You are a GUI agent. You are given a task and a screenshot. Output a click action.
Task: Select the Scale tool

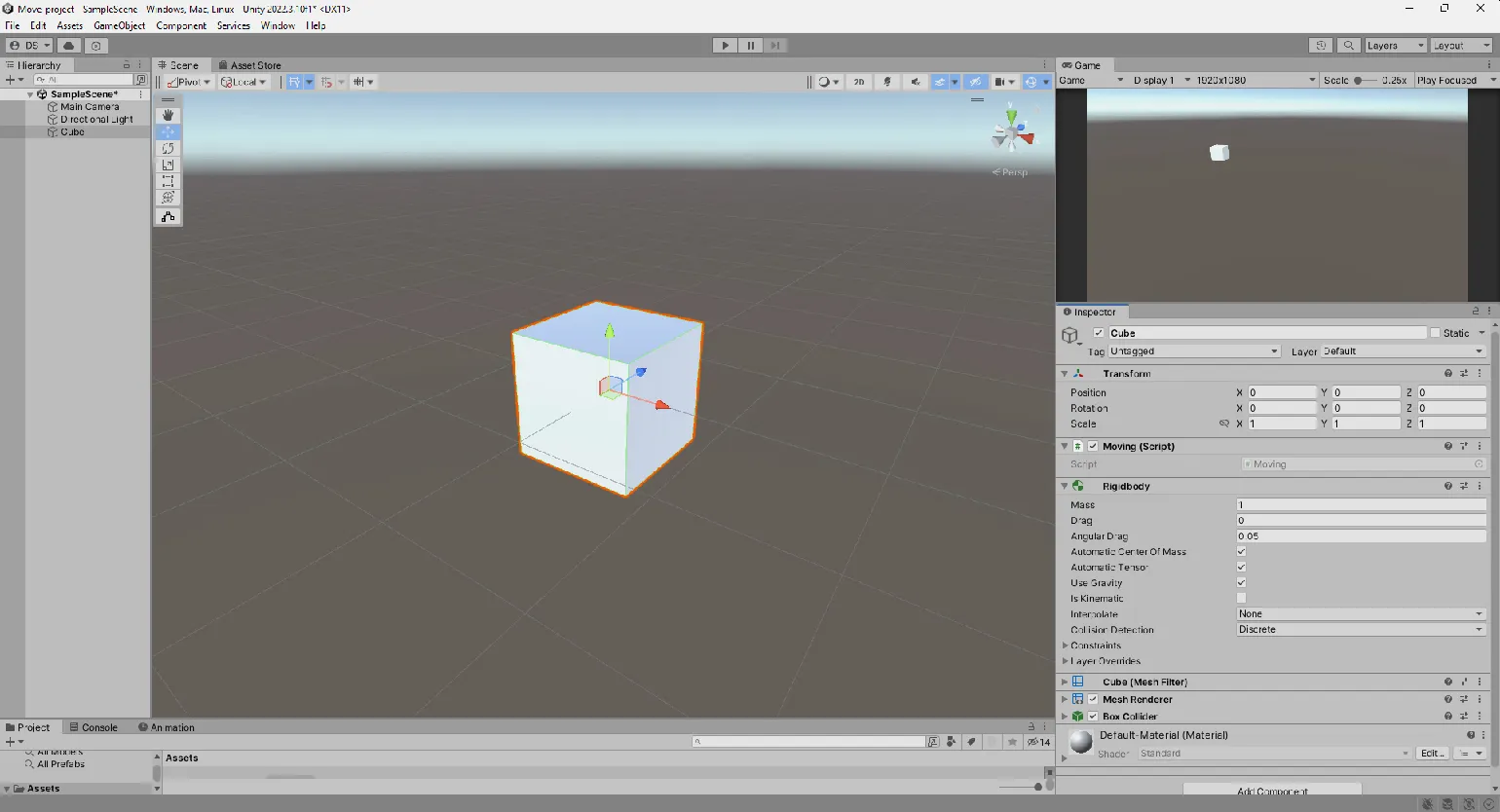(x=168, y=166)
